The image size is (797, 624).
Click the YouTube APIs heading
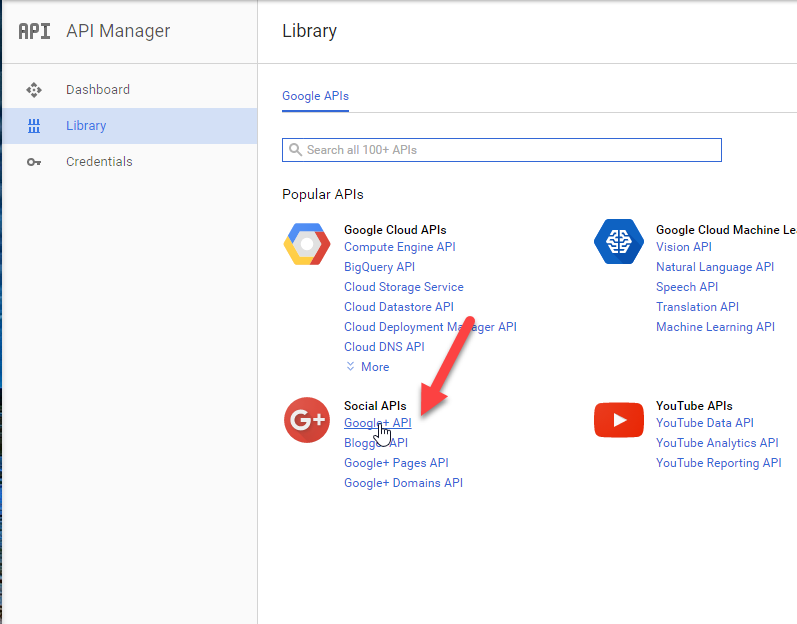click(694, 406)
